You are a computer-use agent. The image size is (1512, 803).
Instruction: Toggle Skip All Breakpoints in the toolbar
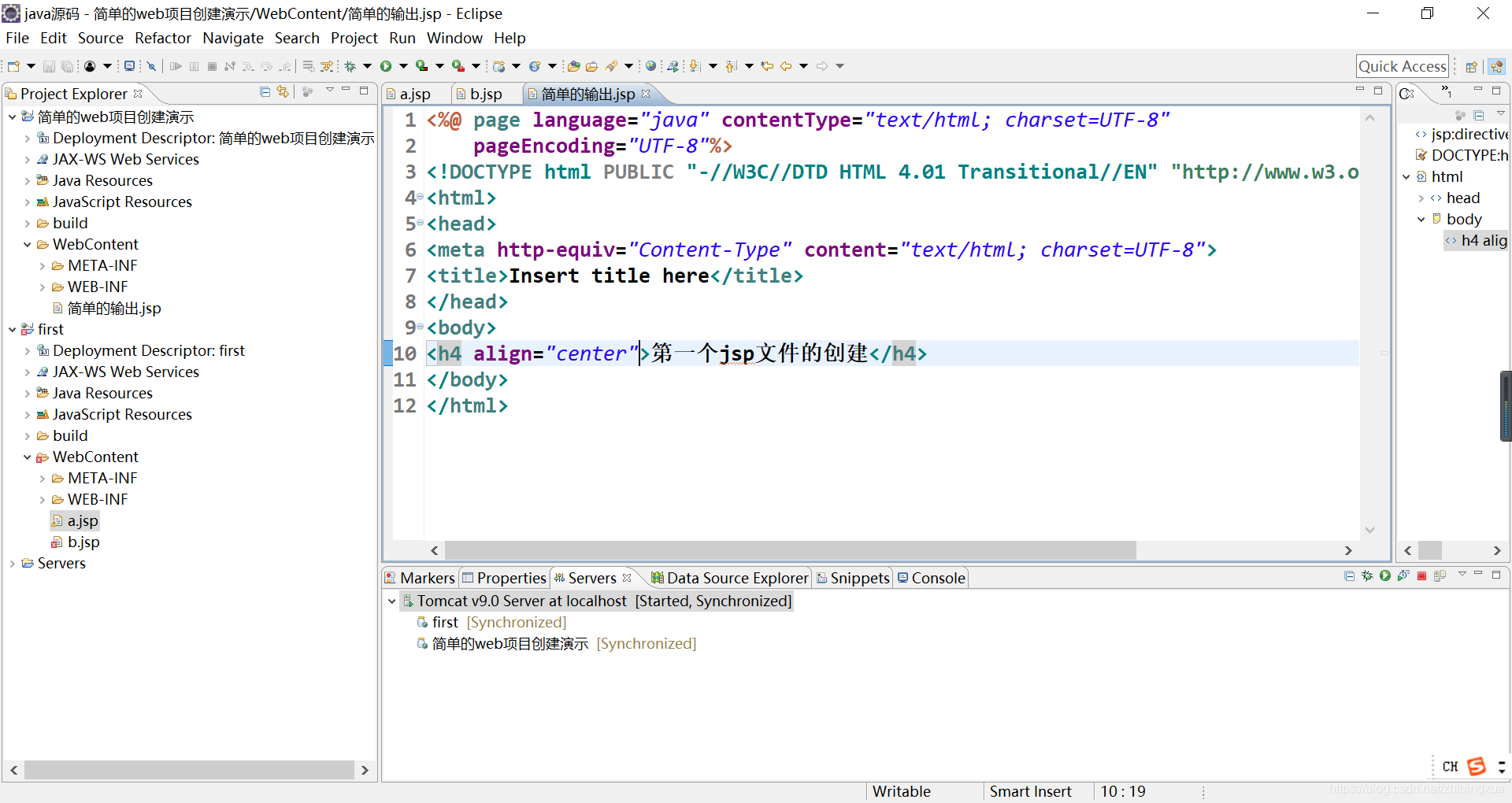click(x=152, y=66)
